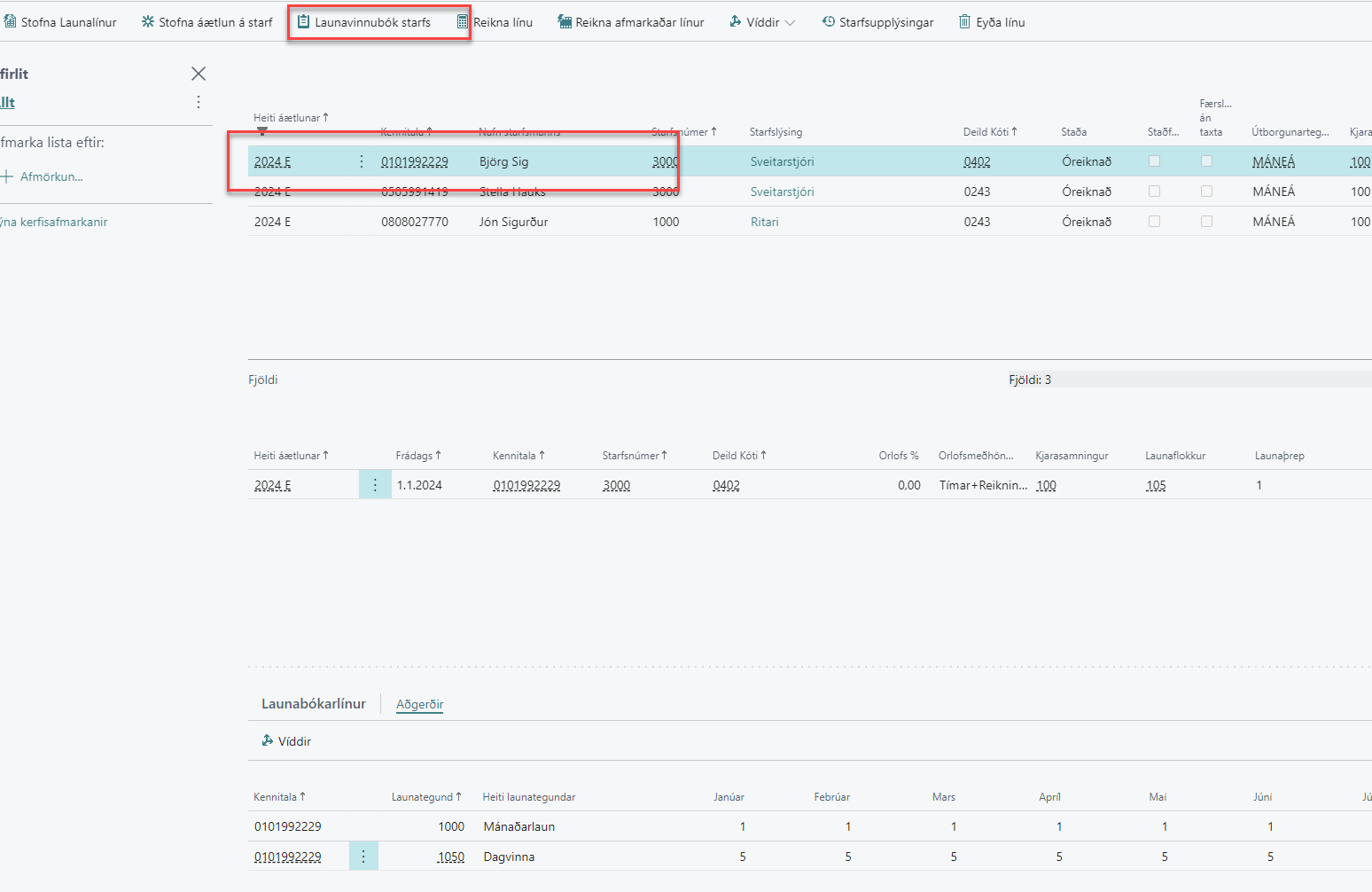Toggle Staðf checkbox in Jón Sigurður row
1372x892 pixels.
1154,222
